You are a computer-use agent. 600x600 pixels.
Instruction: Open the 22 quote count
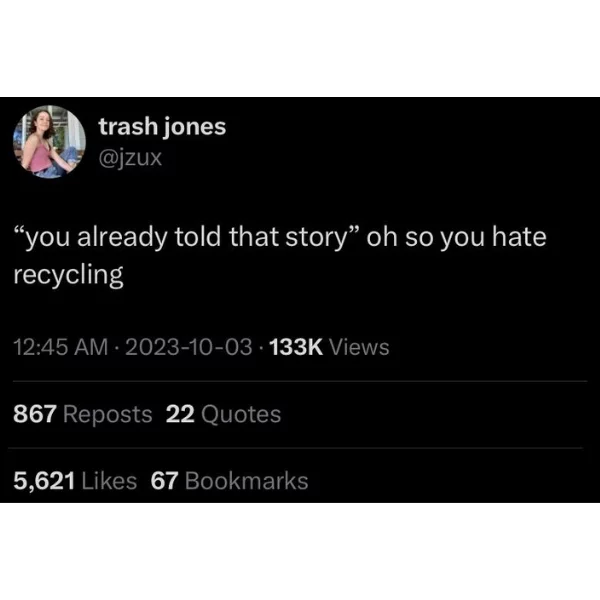coord(180,414)
